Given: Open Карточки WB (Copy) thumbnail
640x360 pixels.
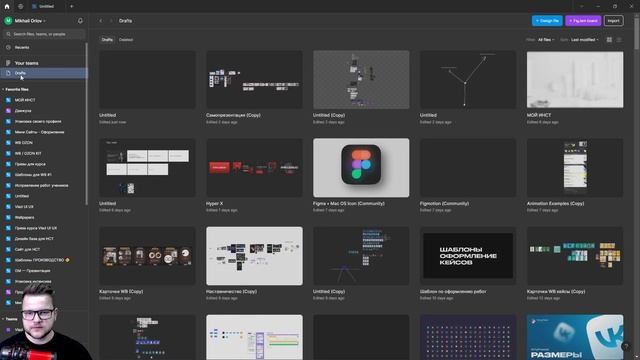Looking at the screenshot, I should [x=147, y=256].
